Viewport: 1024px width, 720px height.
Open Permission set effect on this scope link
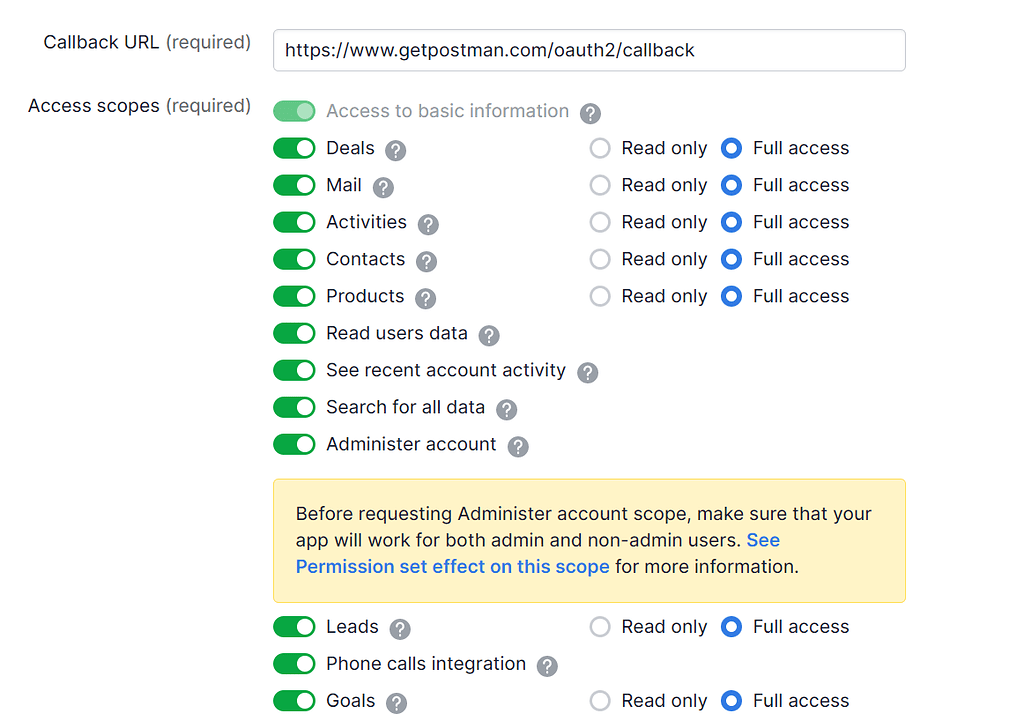(x=452, y=566)
